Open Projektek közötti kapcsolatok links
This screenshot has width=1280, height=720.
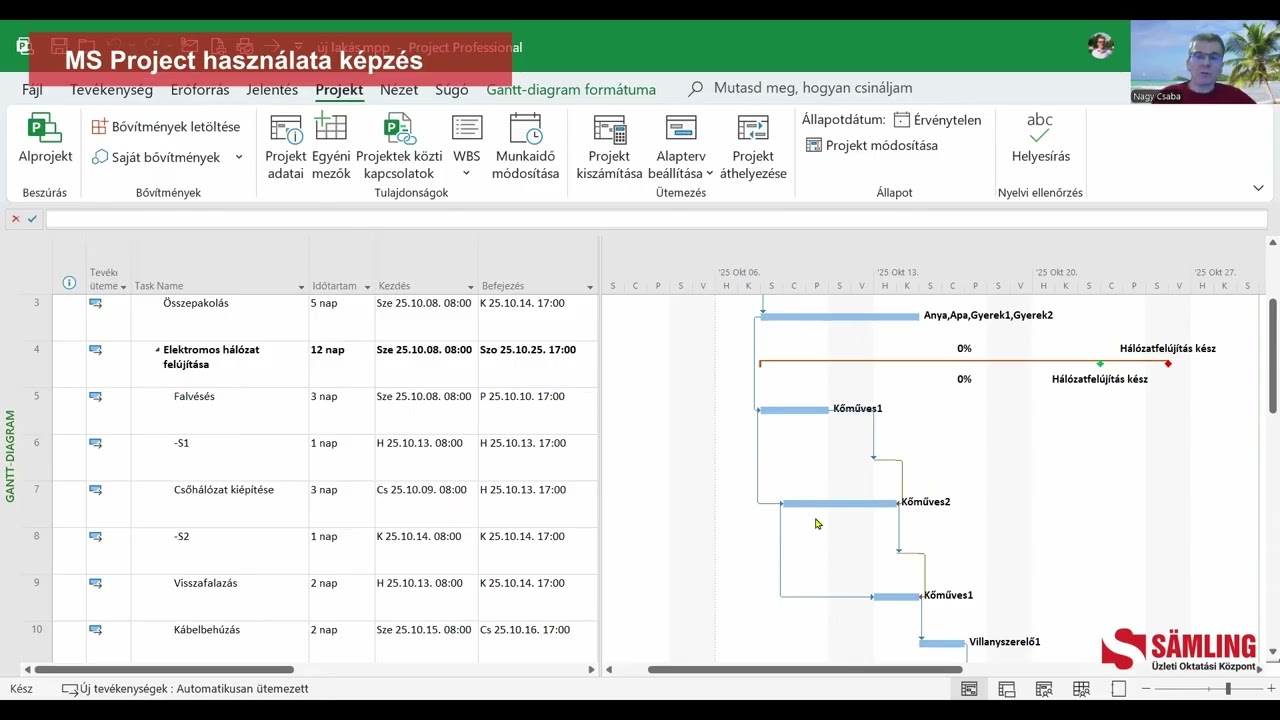click(x=399, y=146)
